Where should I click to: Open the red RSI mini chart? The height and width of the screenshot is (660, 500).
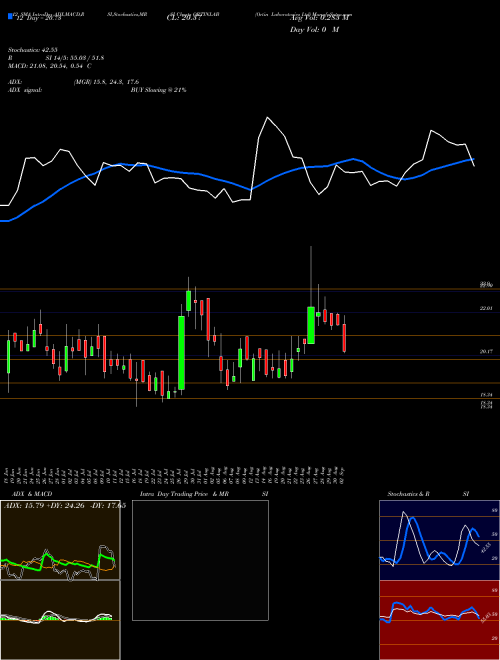(x=439, y=620)
